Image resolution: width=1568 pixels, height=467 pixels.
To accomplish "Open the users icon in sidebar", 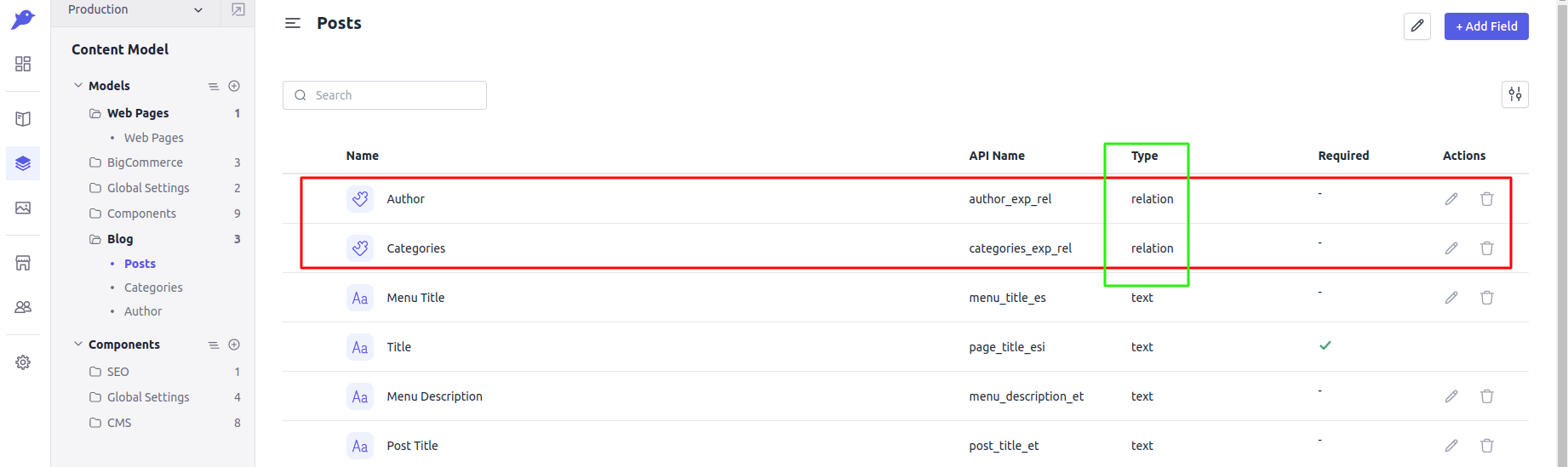I will [x=23, y=307].
